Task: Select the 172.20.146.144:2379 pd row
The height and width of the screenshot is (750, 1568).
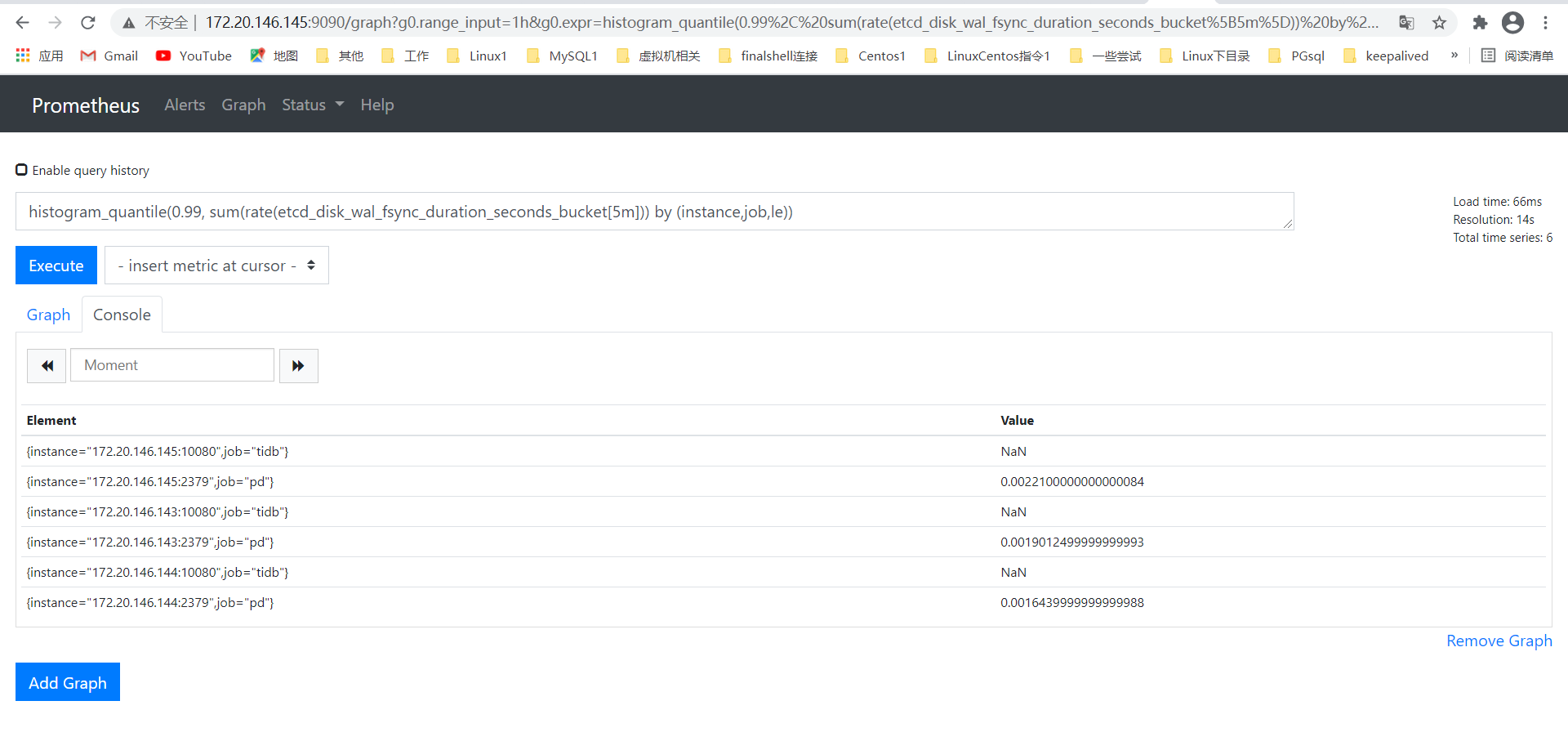Action: click(x=785, y=602)
